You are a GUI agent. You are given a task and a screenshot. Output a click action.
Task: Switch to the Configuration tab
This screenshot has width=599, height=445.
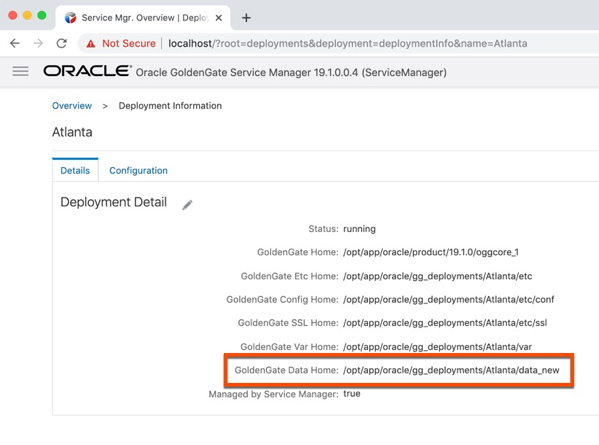click(138, 170)
